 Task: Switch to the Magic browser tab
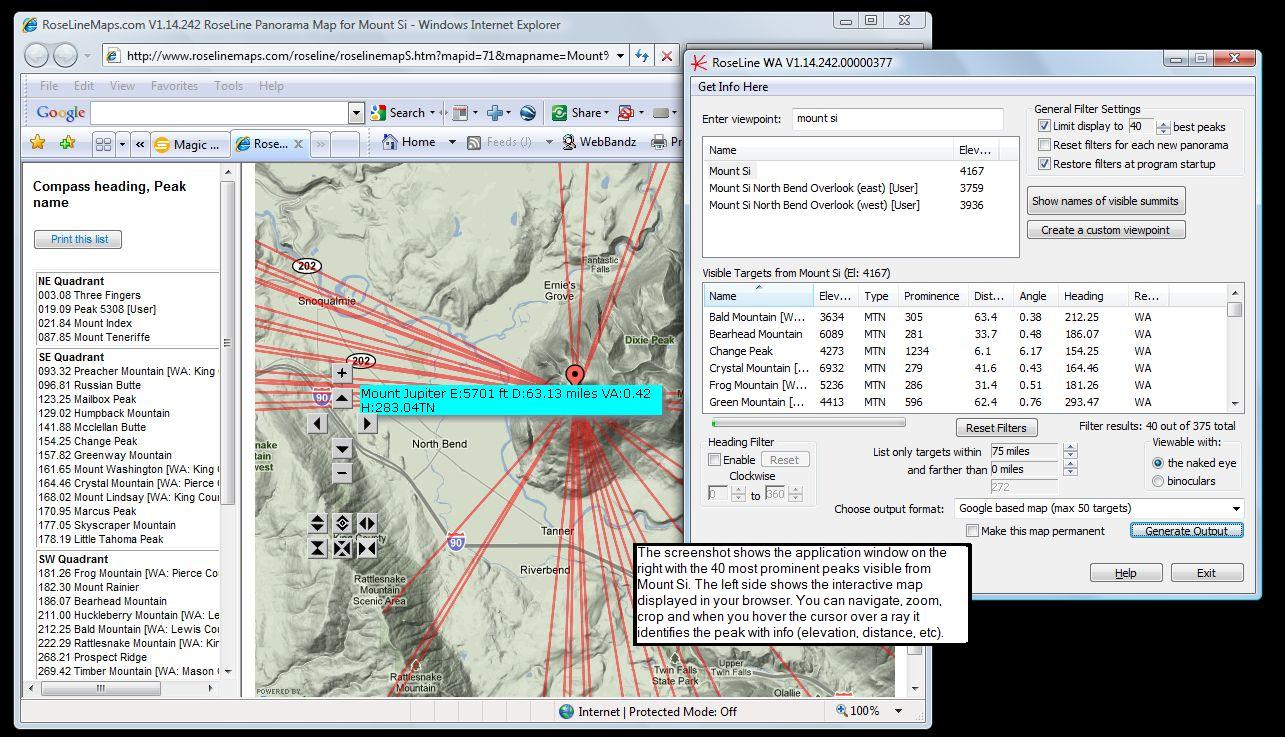[x=188, y=144]
